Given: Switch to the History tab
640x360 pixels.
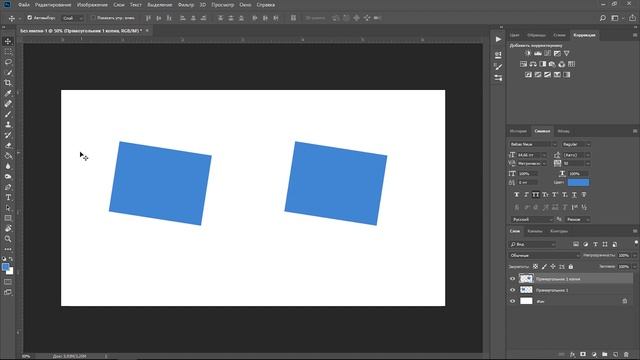Looking at the screenshot, I should click(518, 131).
